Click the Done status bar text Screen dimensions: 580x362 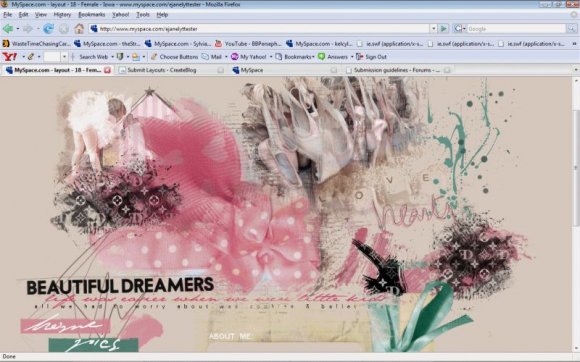click(9, 357)
